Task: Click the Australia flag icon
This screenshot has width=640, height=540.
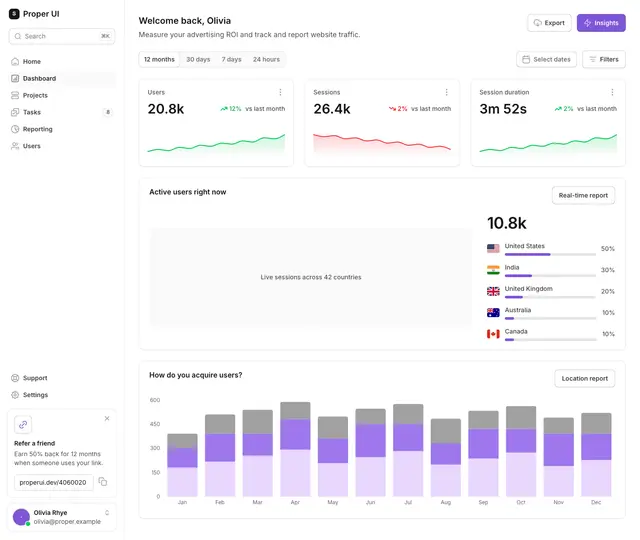Action: [x=493, y=313]
